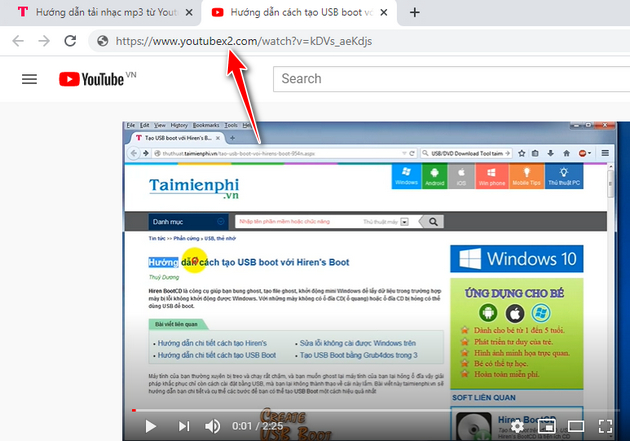Click the Taimienphi.vn logo
Image resolution: width=630 pixels, height=441 pixels.
coord(194,188)
